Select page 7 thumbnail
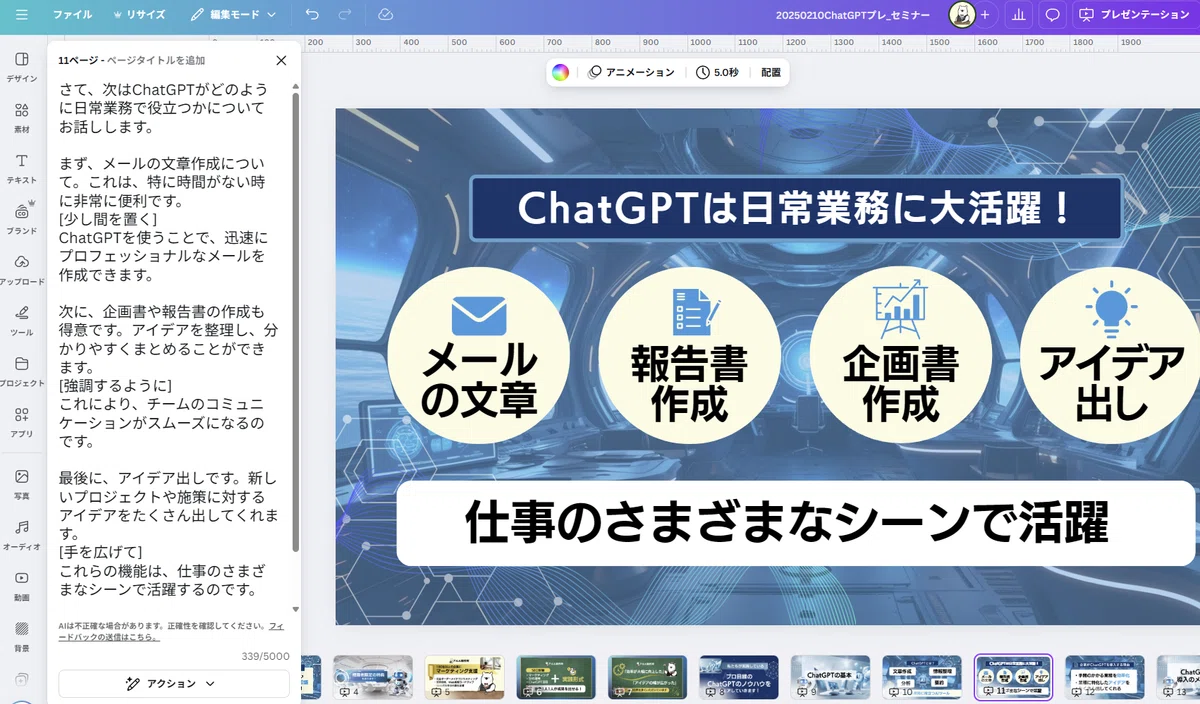The width and height of the screenshot is (1200, 704). tap(647, 677)
